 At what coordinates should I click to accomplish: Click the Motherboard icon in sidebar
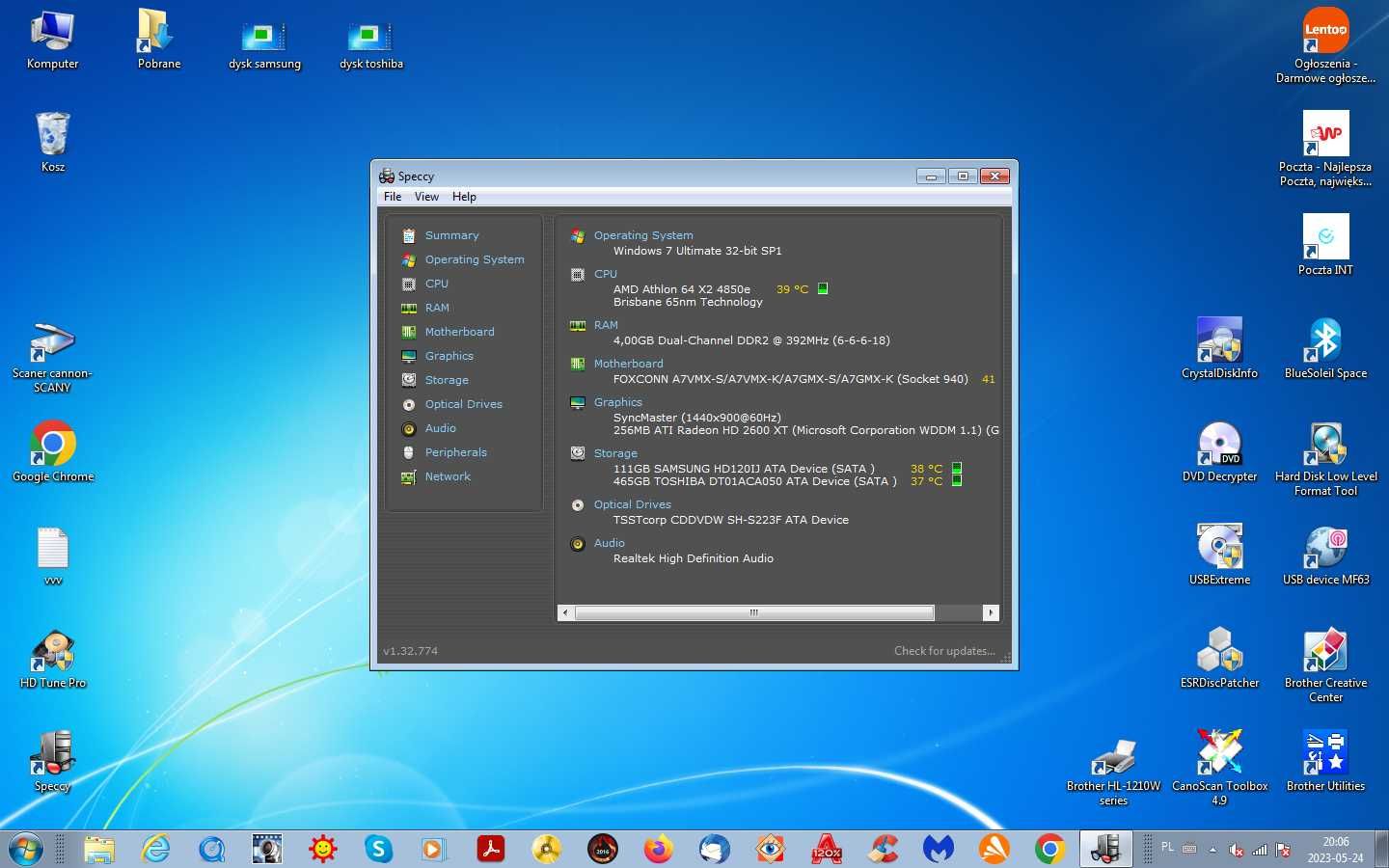click(409, 332)
